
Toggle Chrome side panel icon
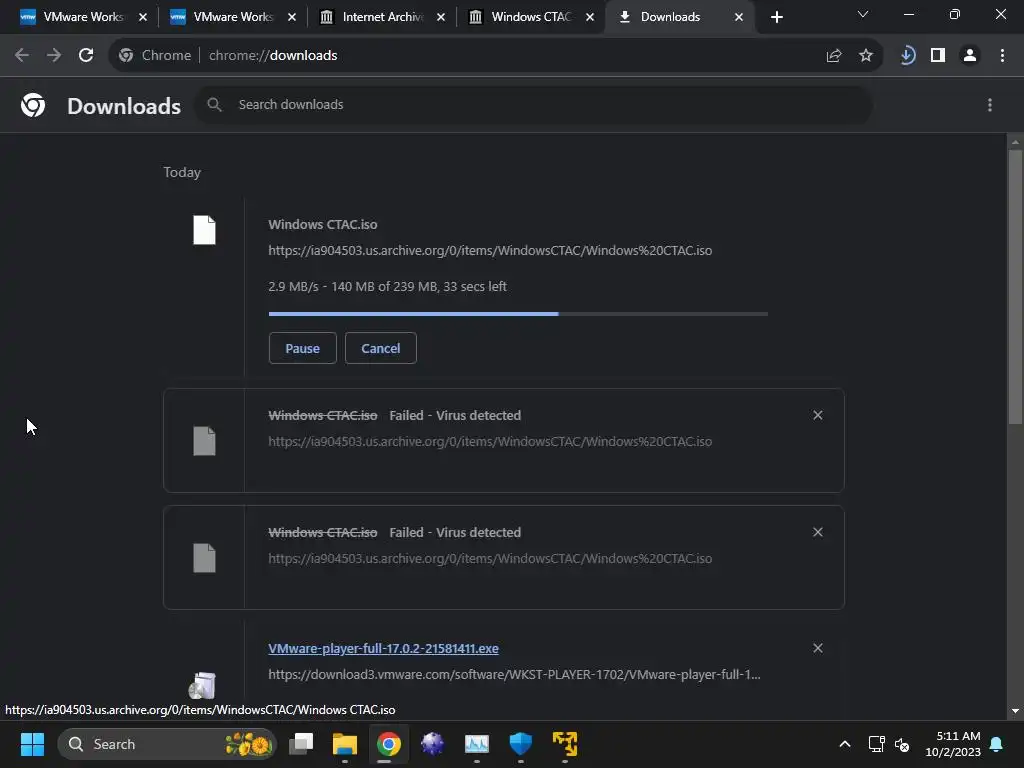tap(938, 56)
